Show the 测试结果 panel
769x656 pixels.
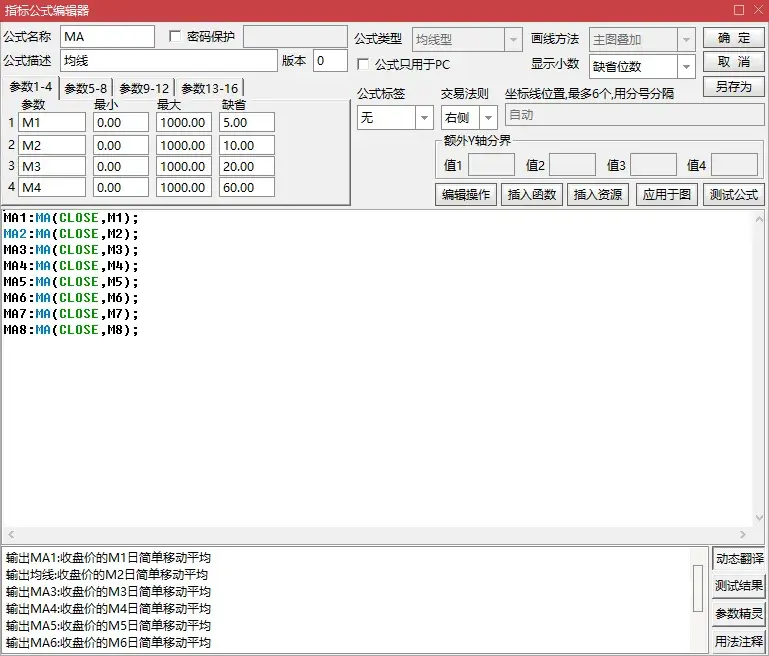tap(739, 585)
